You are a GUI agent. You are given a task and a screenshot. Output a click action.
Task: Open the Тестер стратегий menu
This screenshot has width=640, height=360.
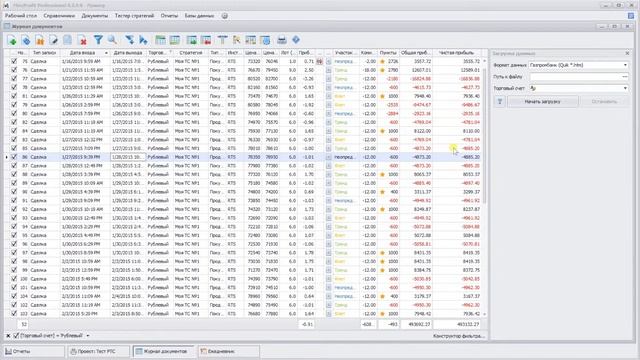[x=134, y=16]
